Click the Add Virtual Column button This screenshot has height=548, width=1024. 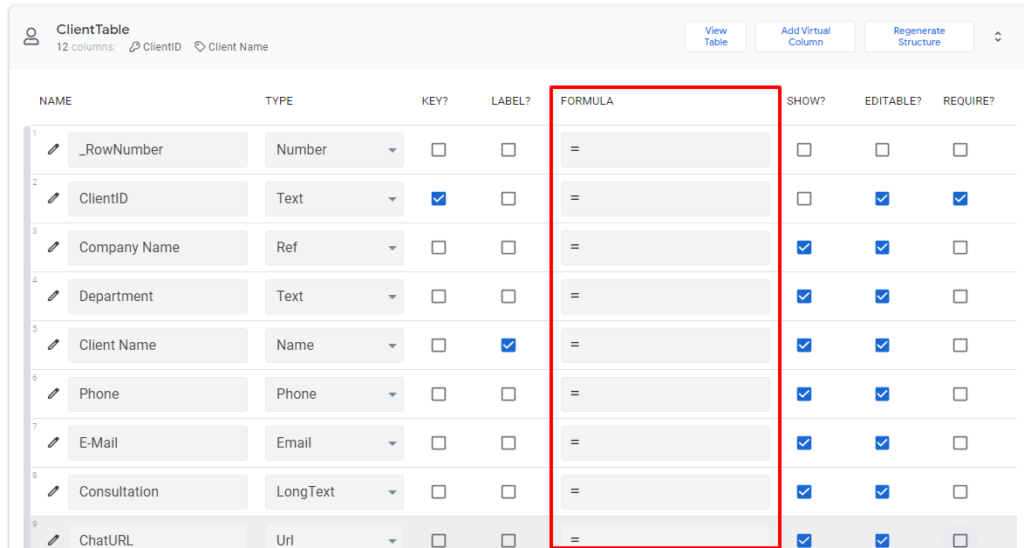(805, 37)
